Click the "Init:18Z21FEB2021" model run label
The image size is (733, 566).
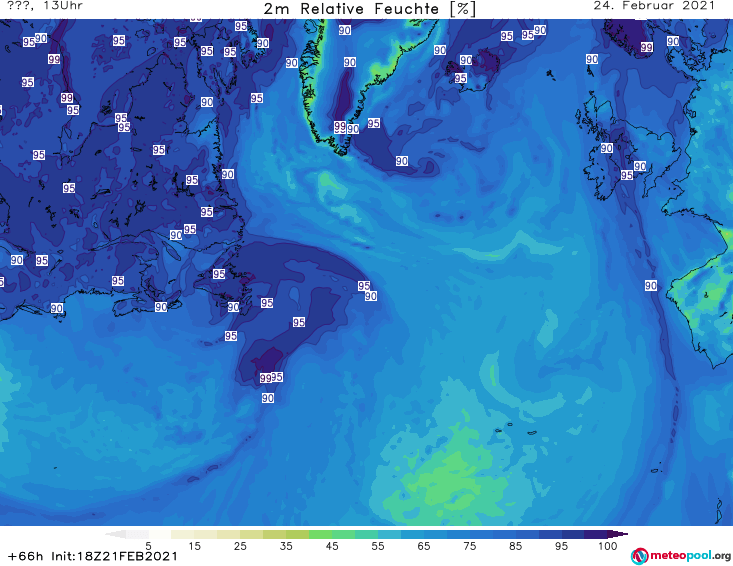(x=115, y=556)
